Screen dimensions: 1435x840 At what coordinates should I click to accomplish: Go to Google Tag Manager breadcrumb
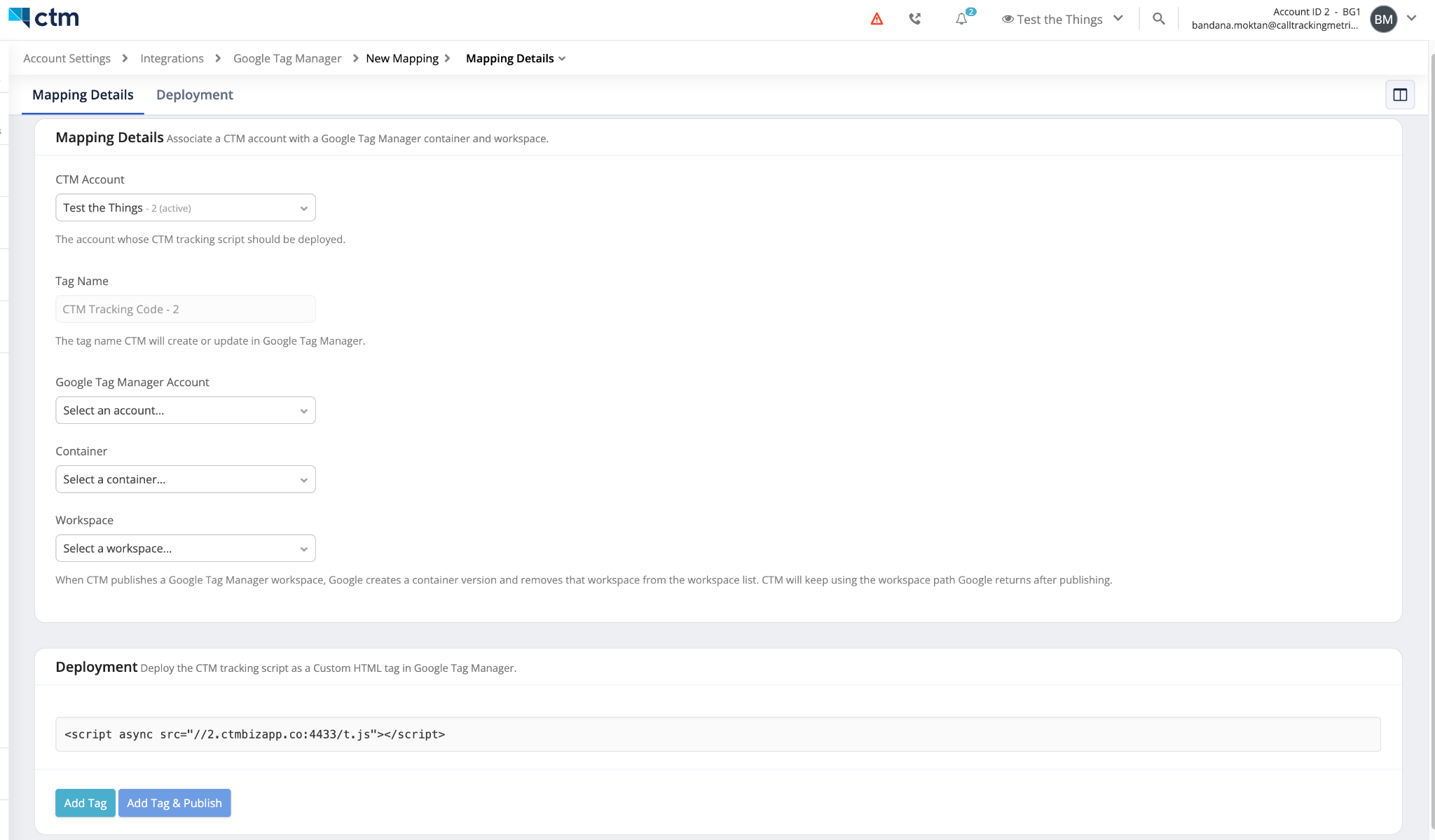pyautogui.click(x=287, y=58)
